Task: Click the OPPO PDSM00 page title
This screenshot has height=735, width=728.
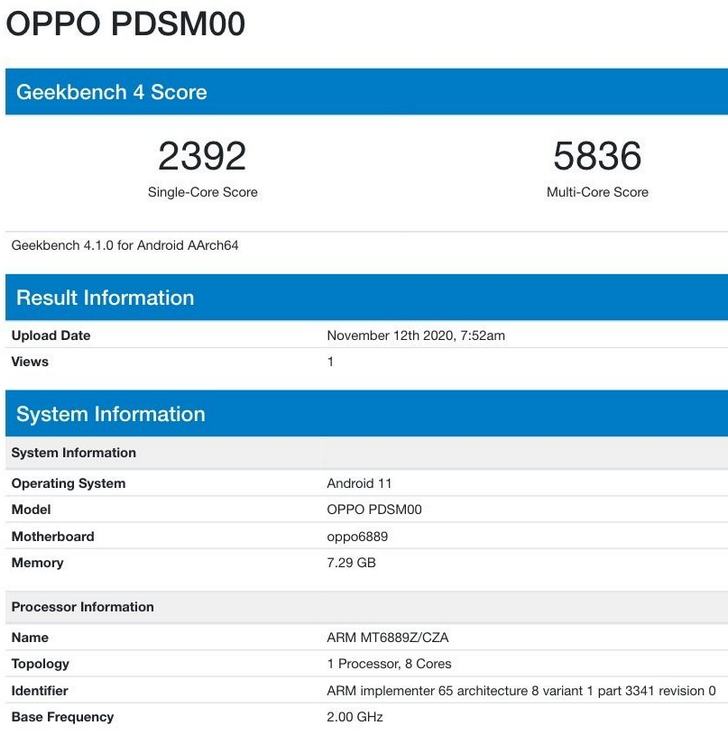Action: (x=126, y=23)
